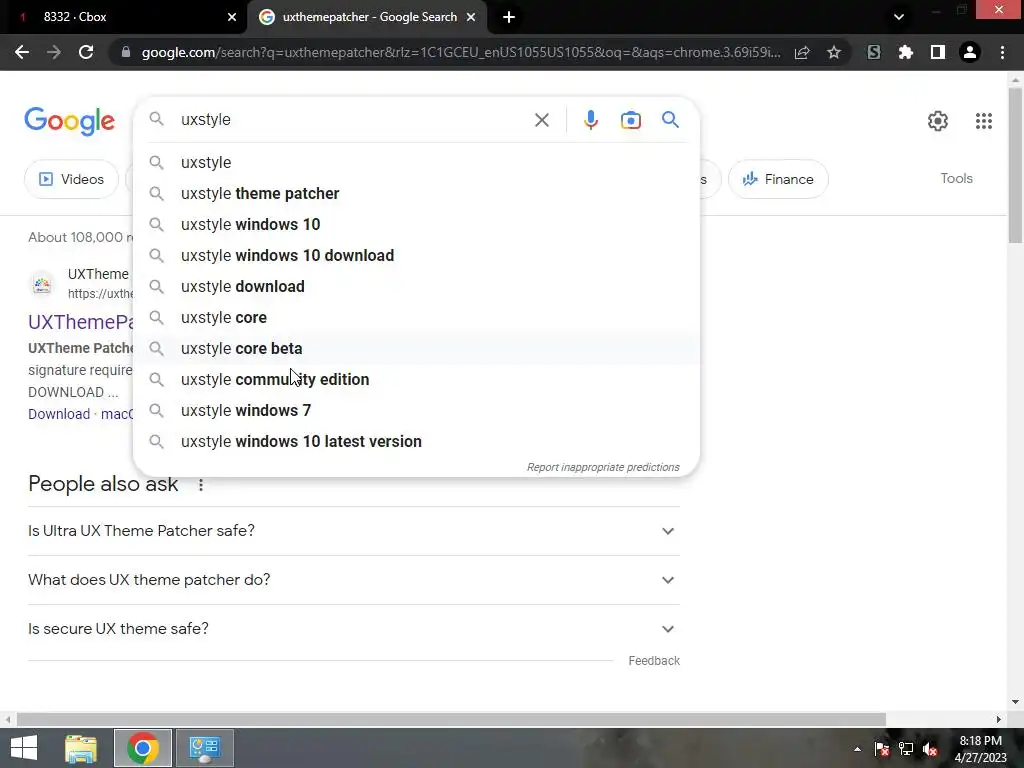Image resolution: width=1024 pixels, height=768 pixels.
Task: Choose suggestion uxstyle theme patcher
Action: pos(416,193)
